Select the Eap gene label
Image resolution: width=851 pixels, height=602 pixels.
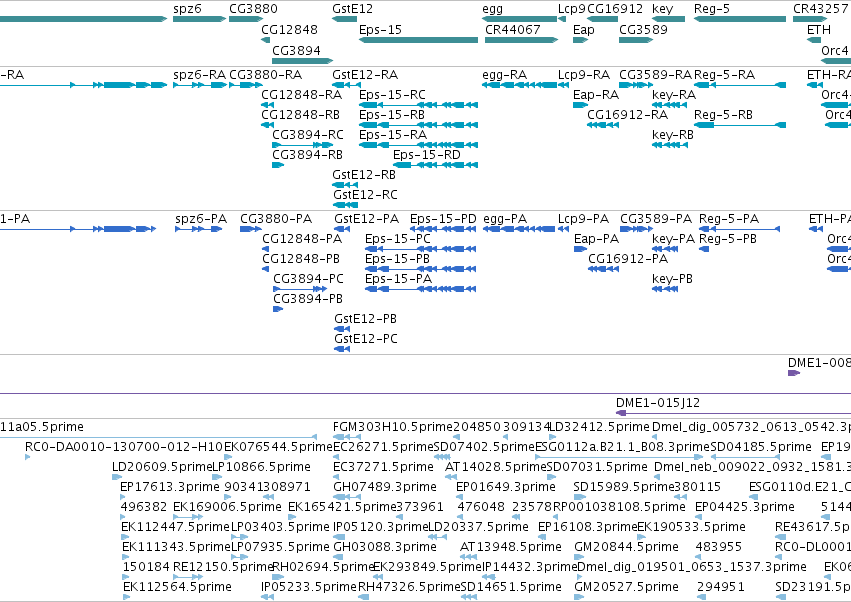coord(583,29)
